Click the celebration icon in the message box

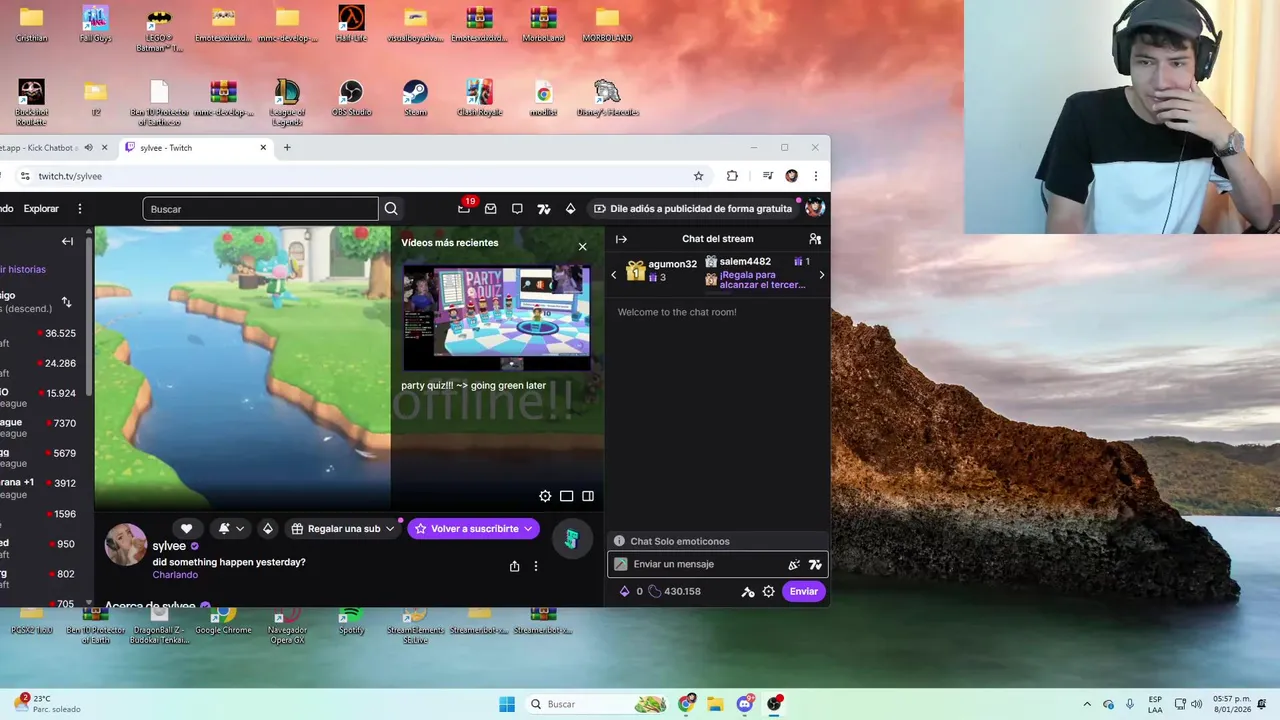point(794,565)
